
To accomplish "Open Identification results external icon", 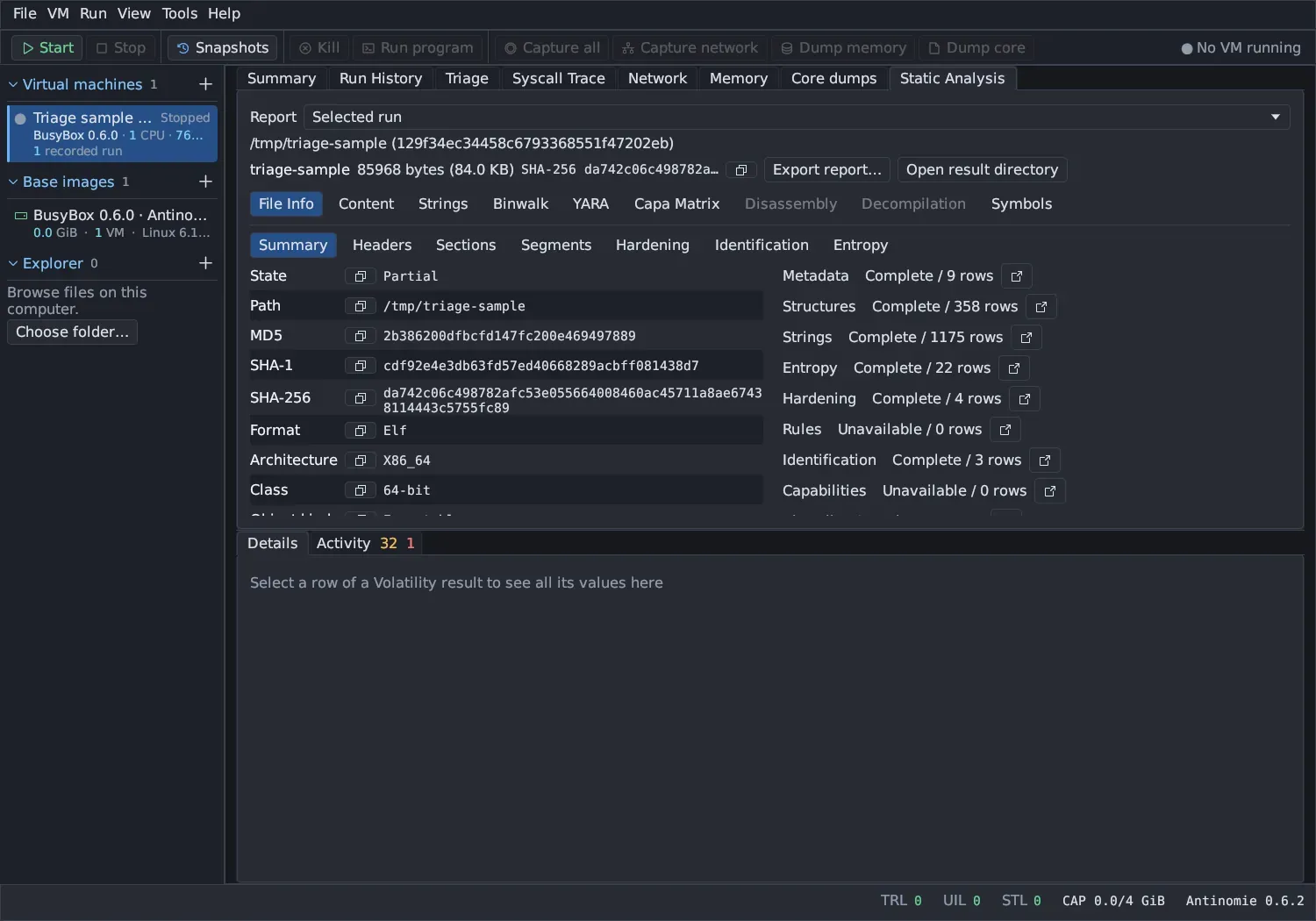I will (1045, 460).
